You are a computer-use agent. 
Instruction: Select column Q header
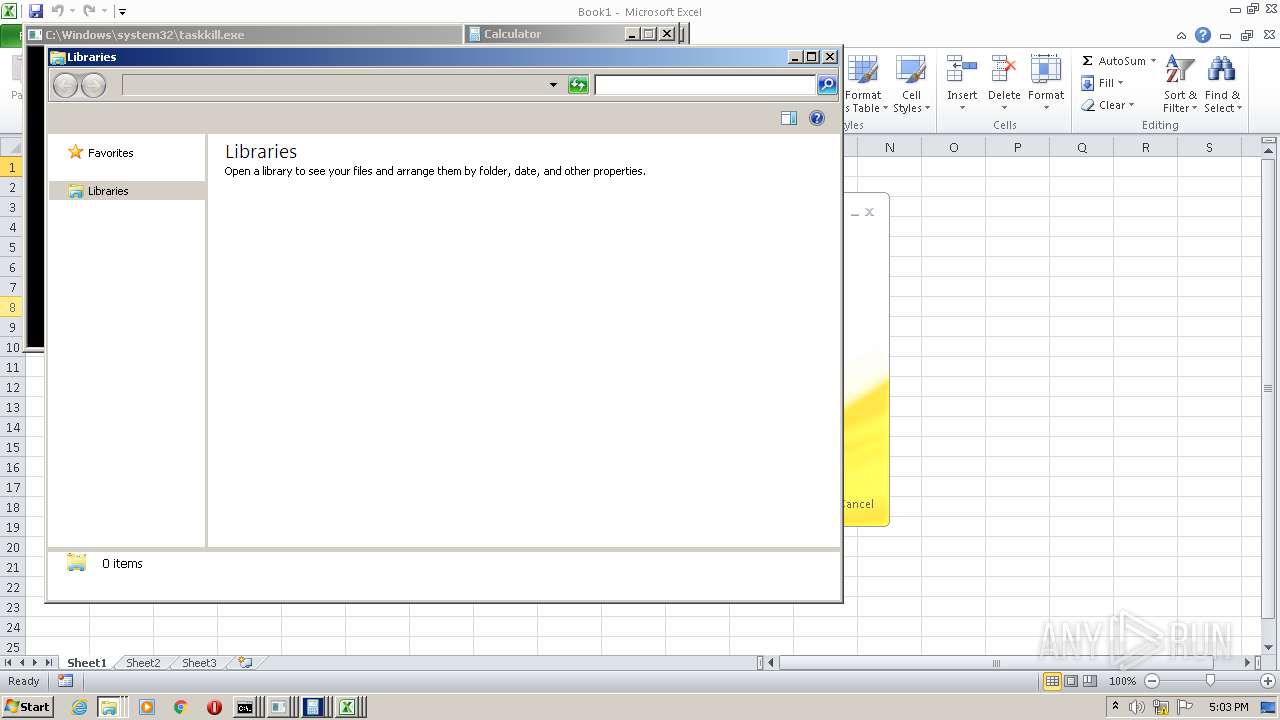(x=1081, y=147)
